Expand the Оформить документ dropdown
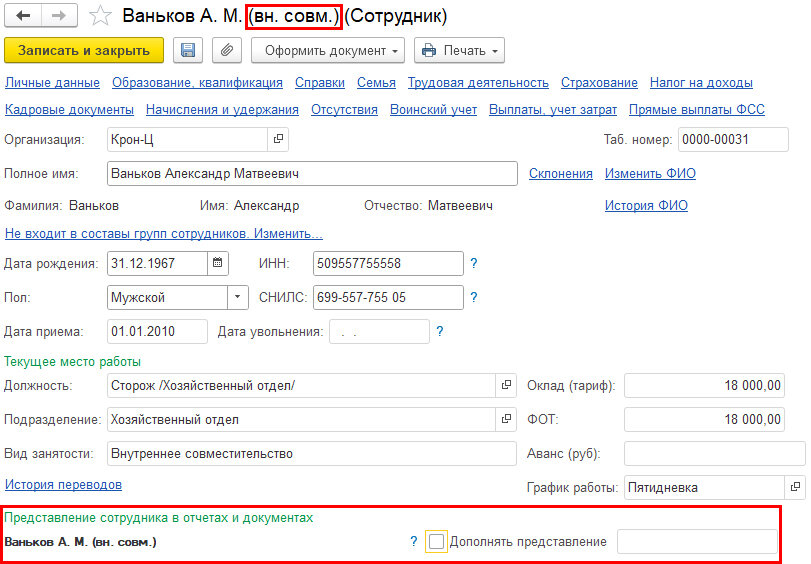811x564 pixels. coord(328,50)
